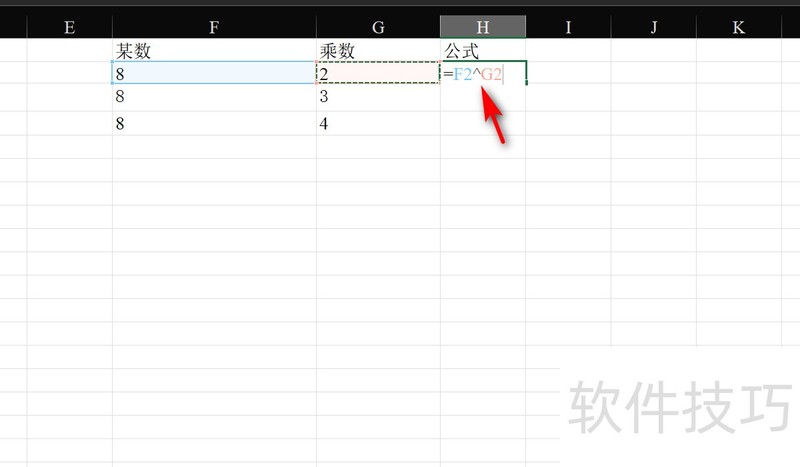Select column K header
This screenshot has width=800, height=467.
(738, 27)
